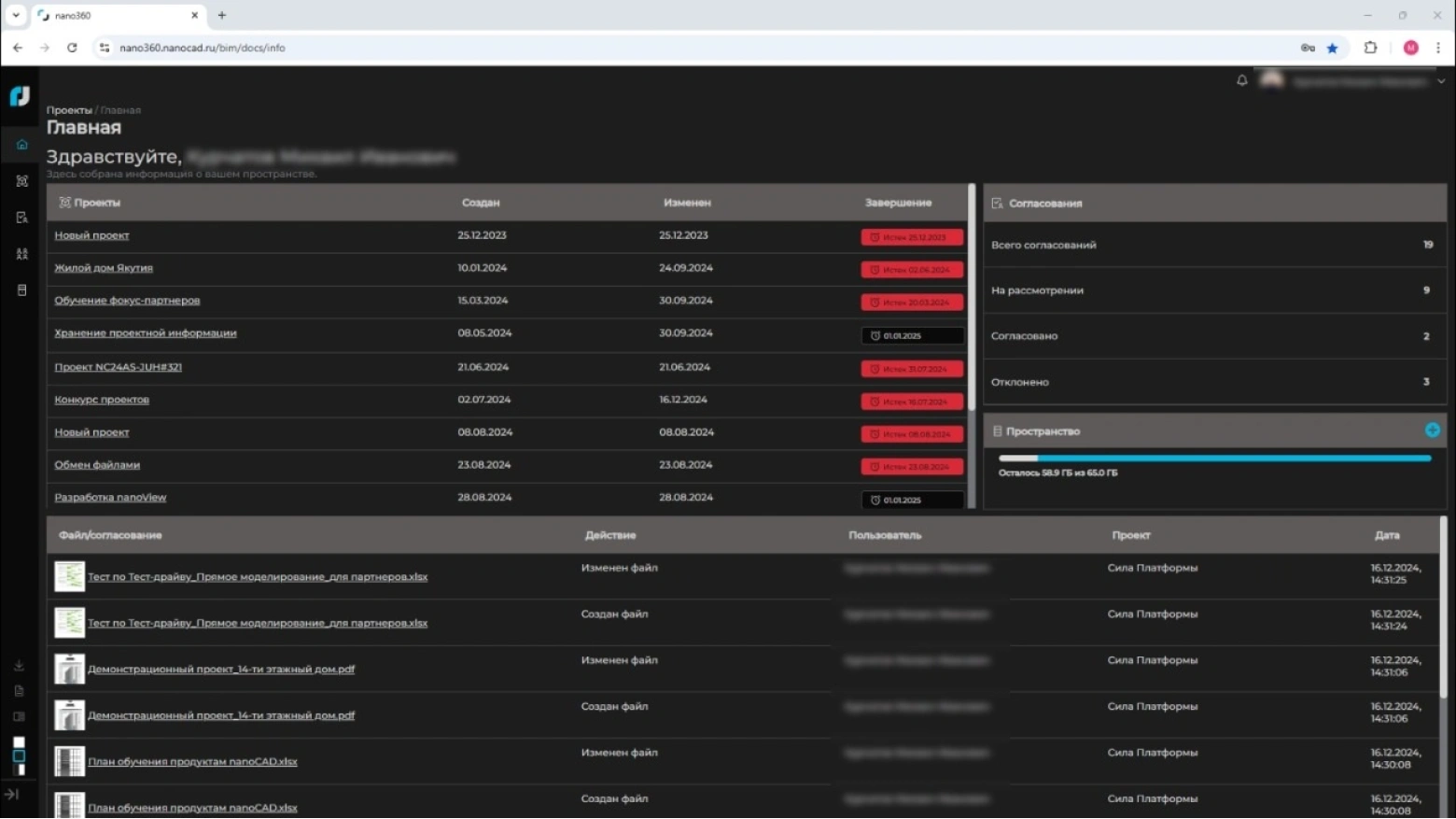Open the approvals section in the sidebar
The width and height of the screenshot is (1456, 819).
pos(21,218)
